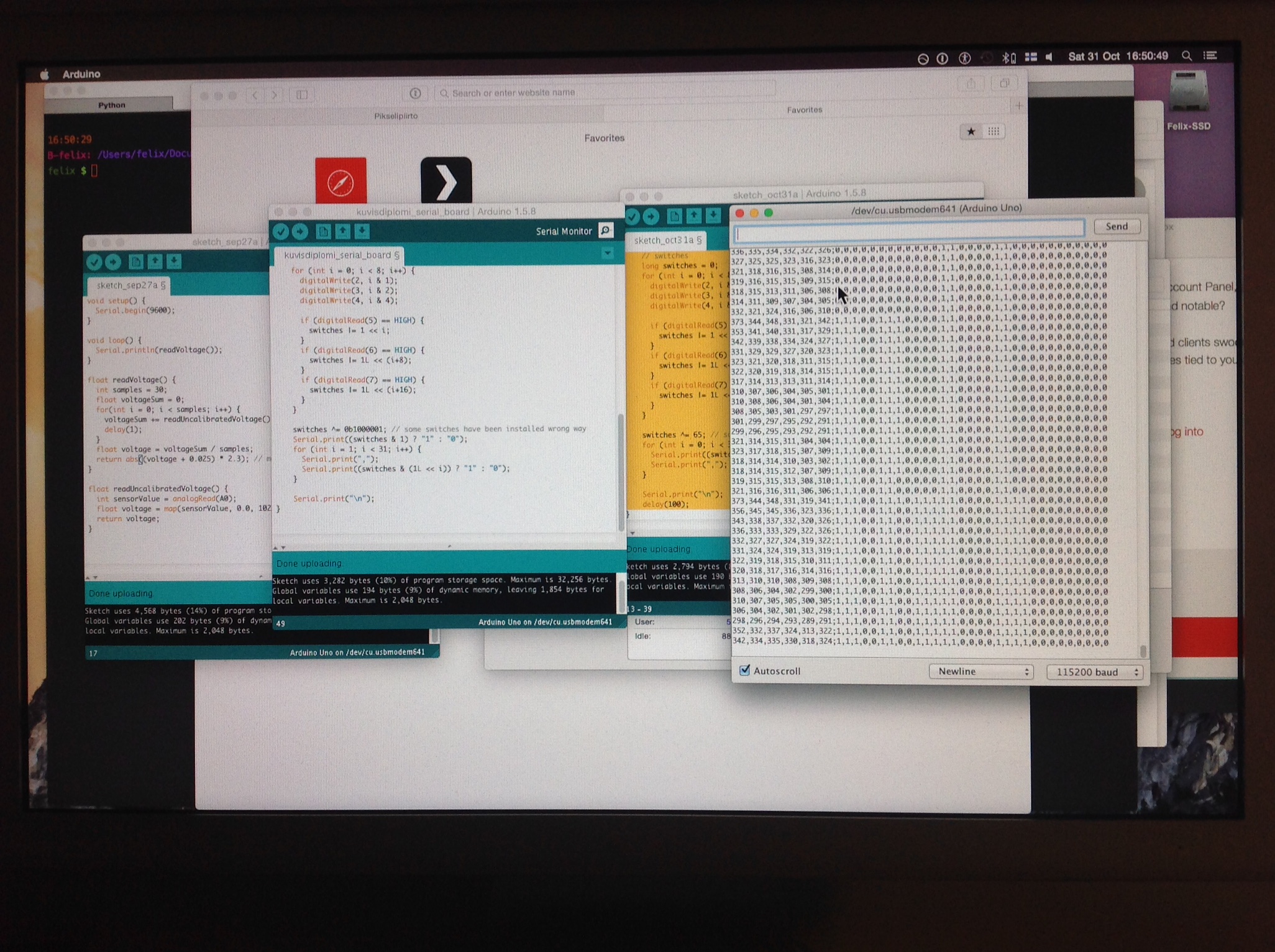Open Newline line-ending dropdown
Screen dimensions: 1275x952
tap(981, 672)
